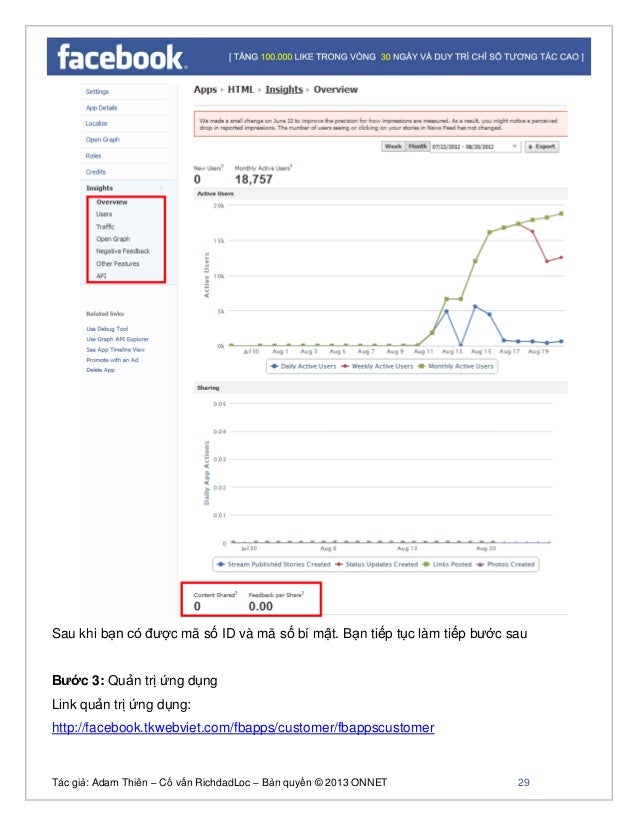Open the date range dropdown

click(476, 146)
